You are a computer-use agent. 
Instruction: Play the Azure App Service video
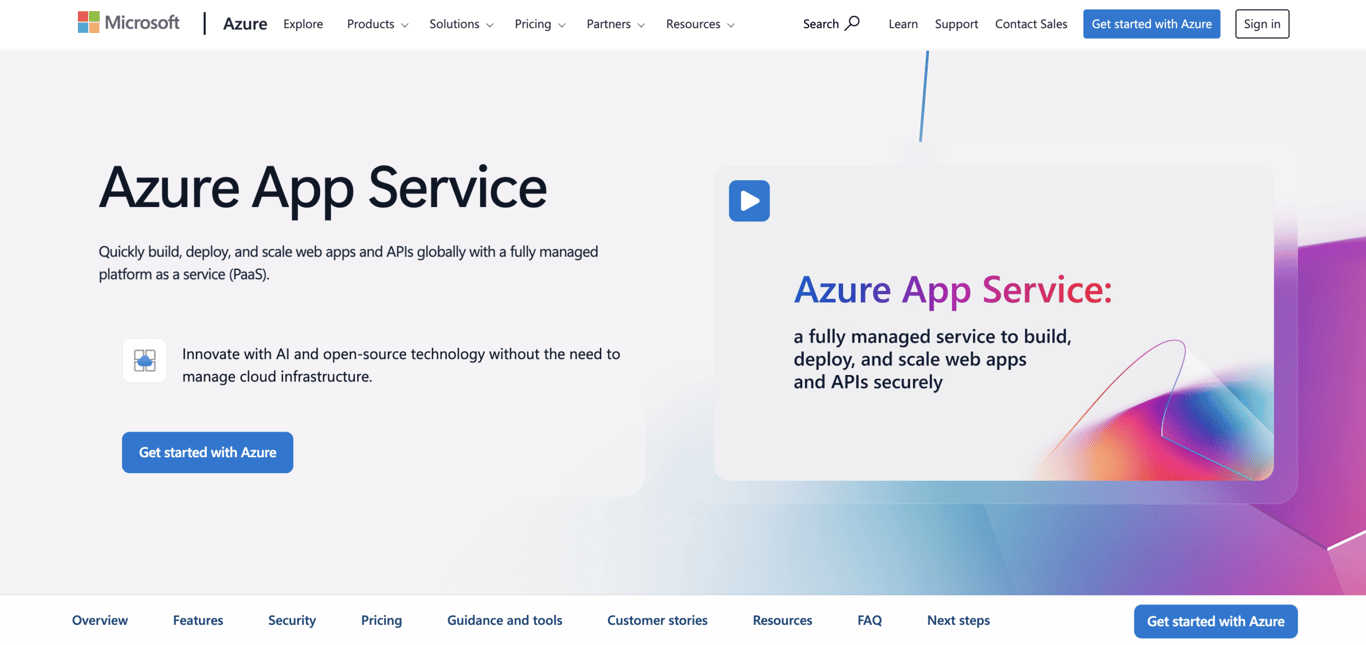click(x=749, y=201)
